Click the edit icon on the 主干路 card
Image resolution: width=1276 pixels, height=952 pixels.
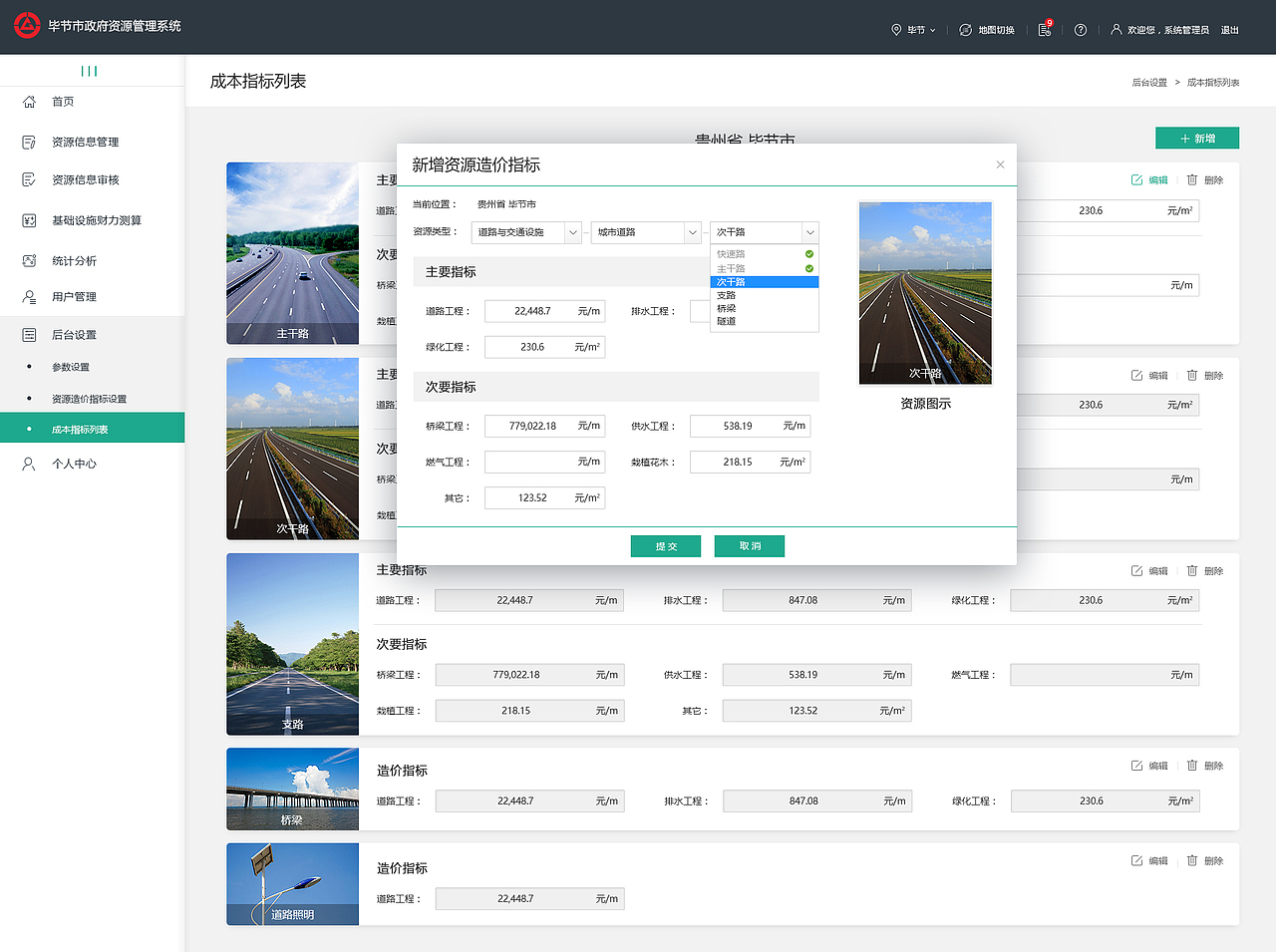[x=1136, y=180]
